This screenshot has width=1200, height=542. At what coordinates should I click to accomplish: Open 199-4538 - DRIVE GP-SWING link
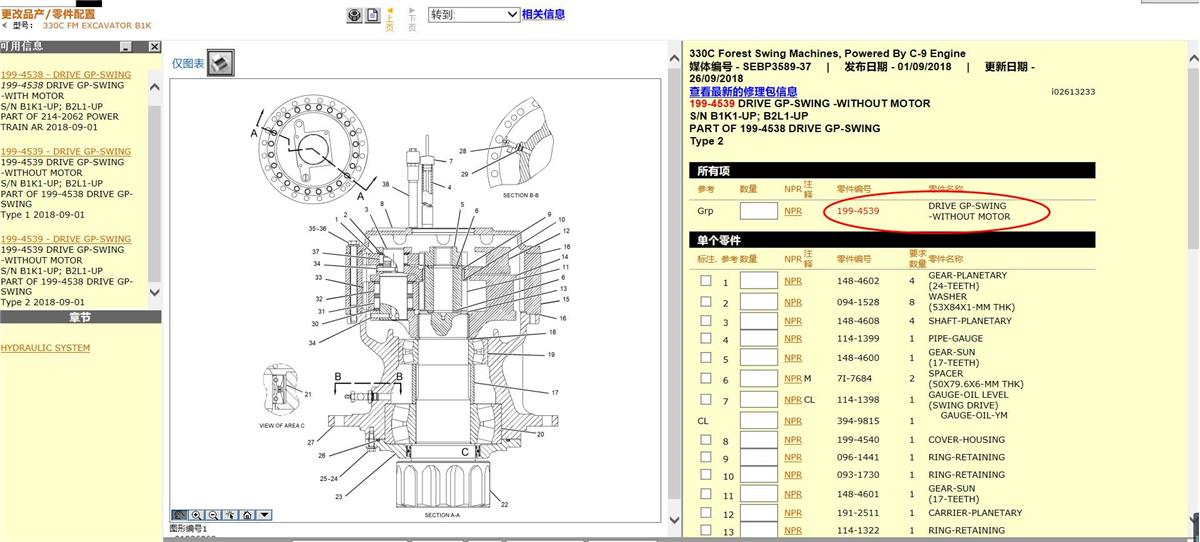tap(65, 74)
